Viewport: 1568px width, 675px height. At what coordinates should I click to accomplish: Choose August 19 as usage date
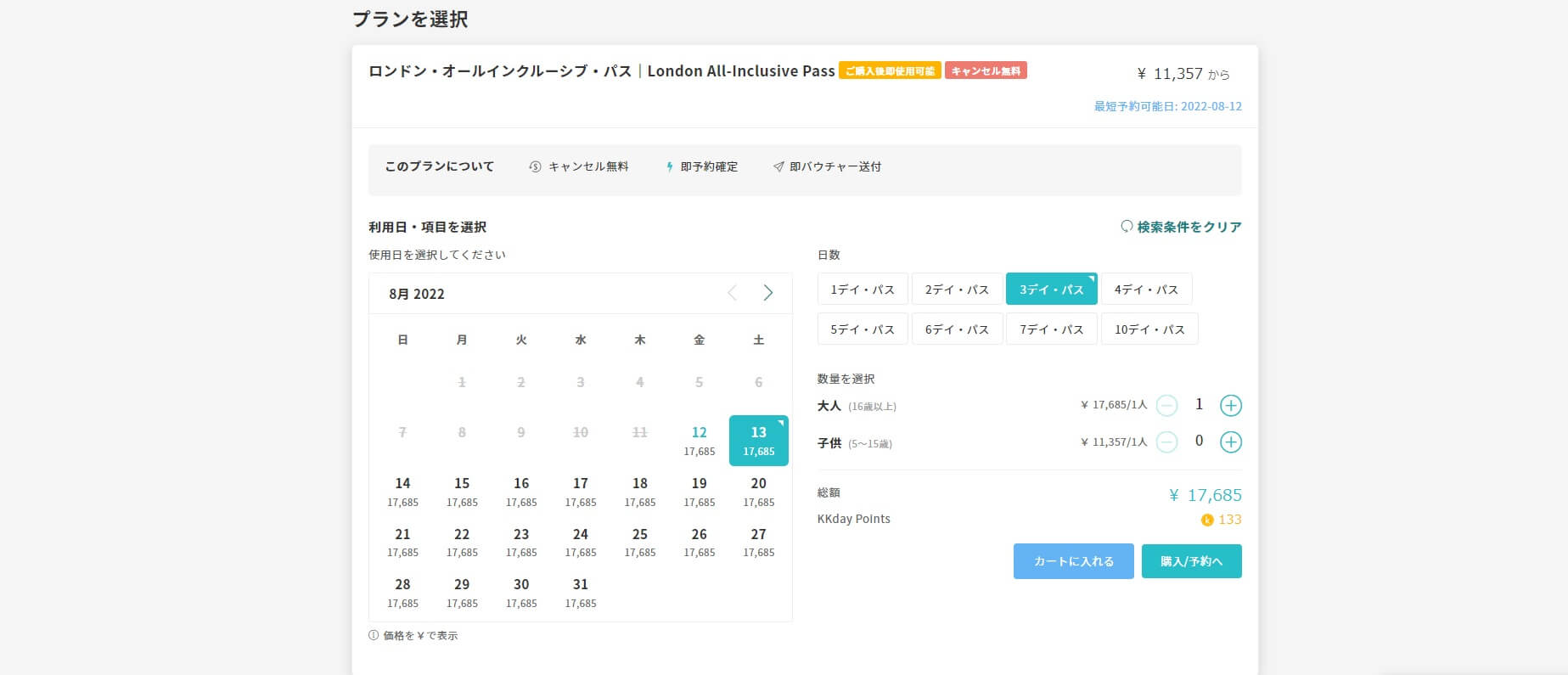tap(700, 492)
